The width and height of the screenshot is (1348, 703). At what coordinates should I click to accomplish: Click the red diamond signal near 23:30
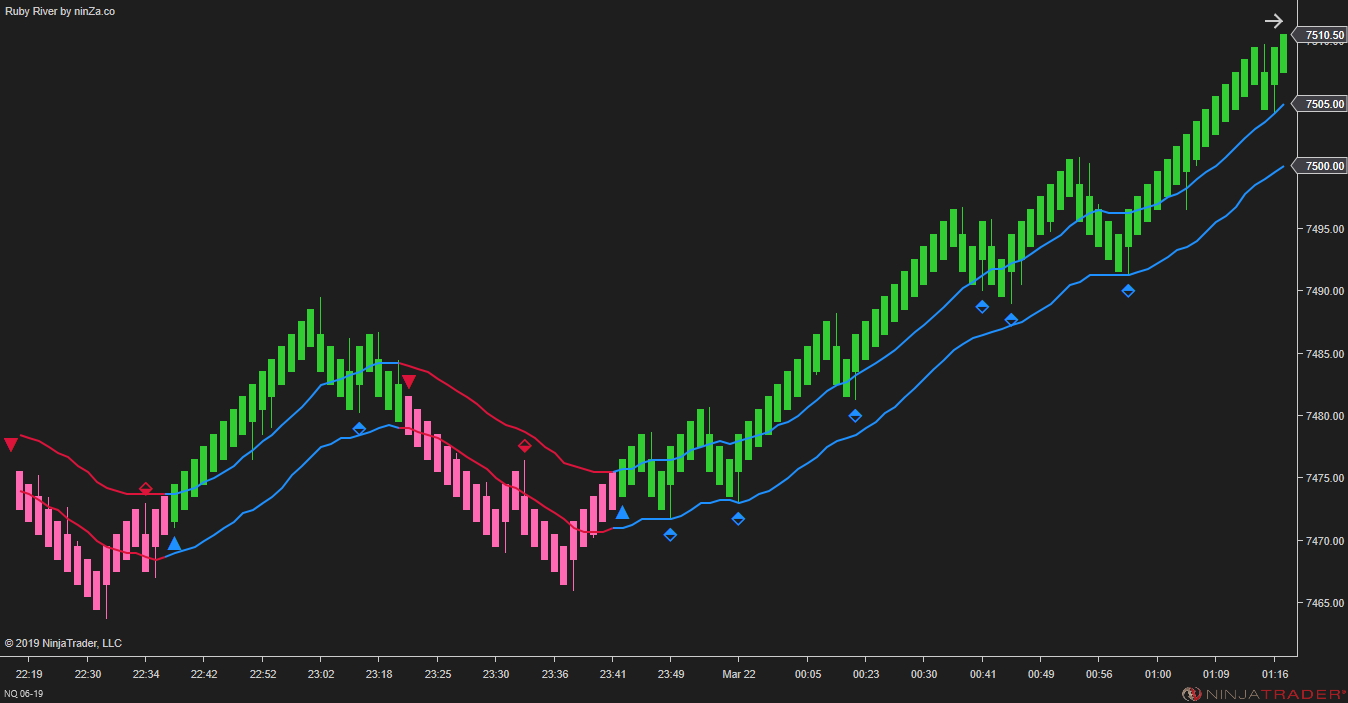point(525,446)
